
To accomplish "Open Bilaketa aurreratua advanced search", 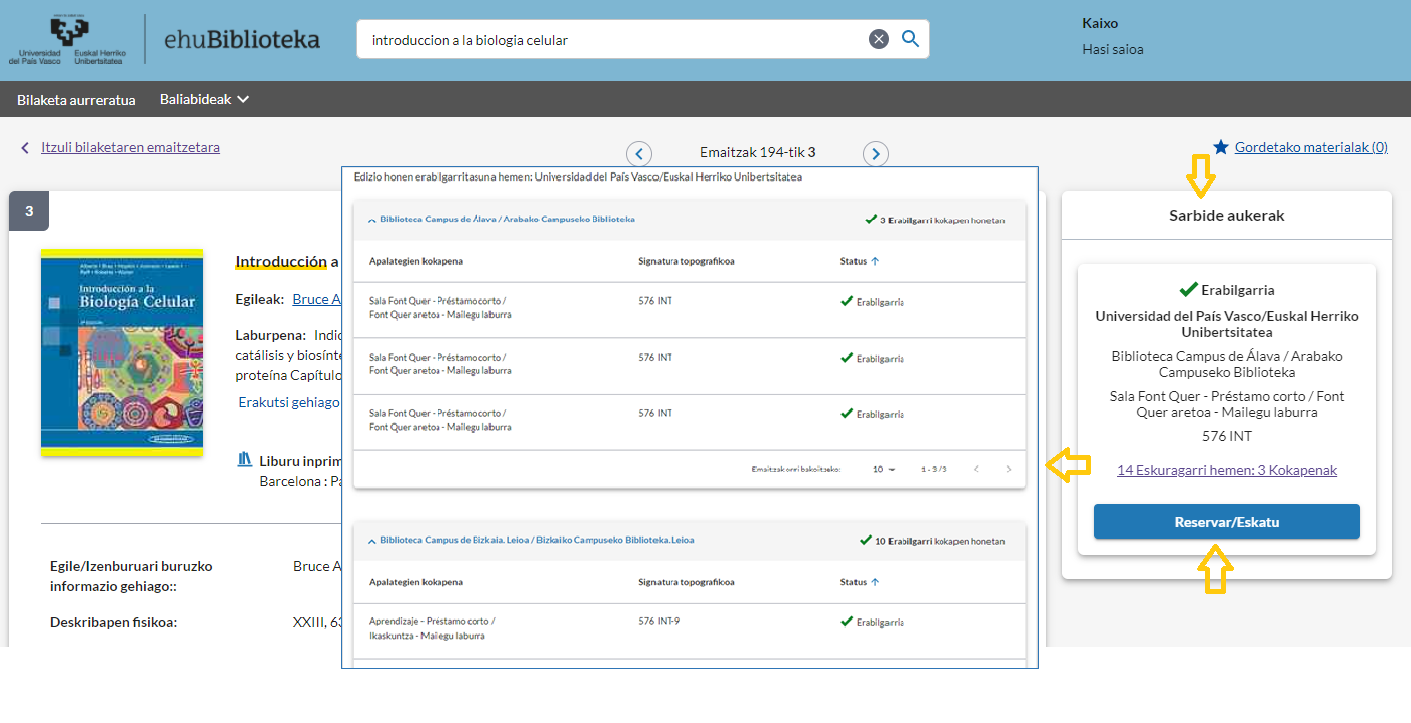I will [76, 99].
